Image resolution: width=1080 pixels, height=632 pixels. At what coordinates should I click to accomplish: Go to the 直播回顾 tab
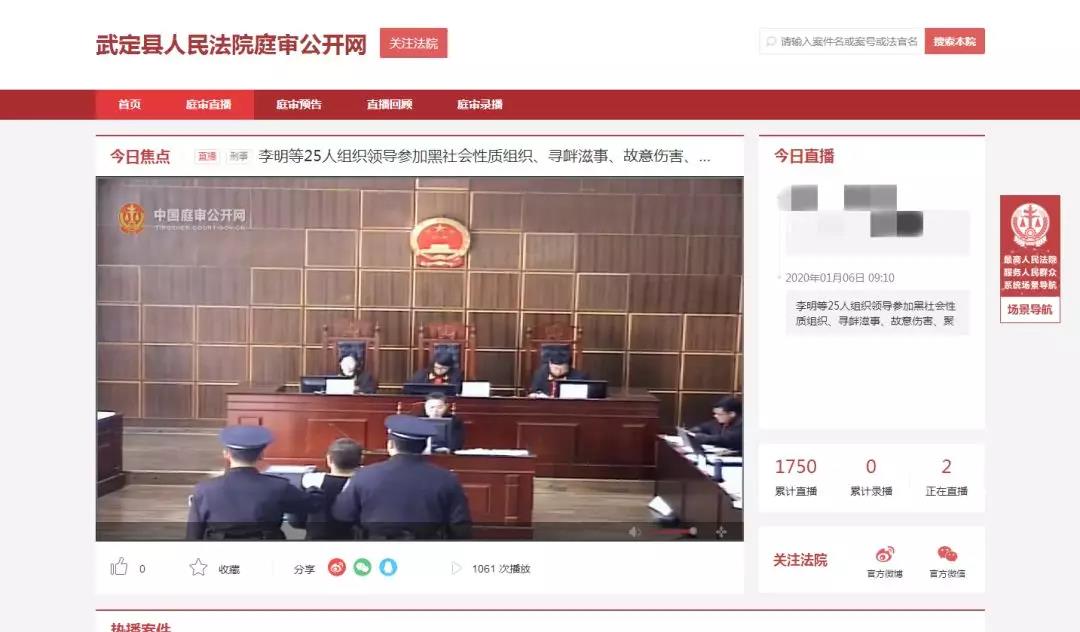click(389, 105)
